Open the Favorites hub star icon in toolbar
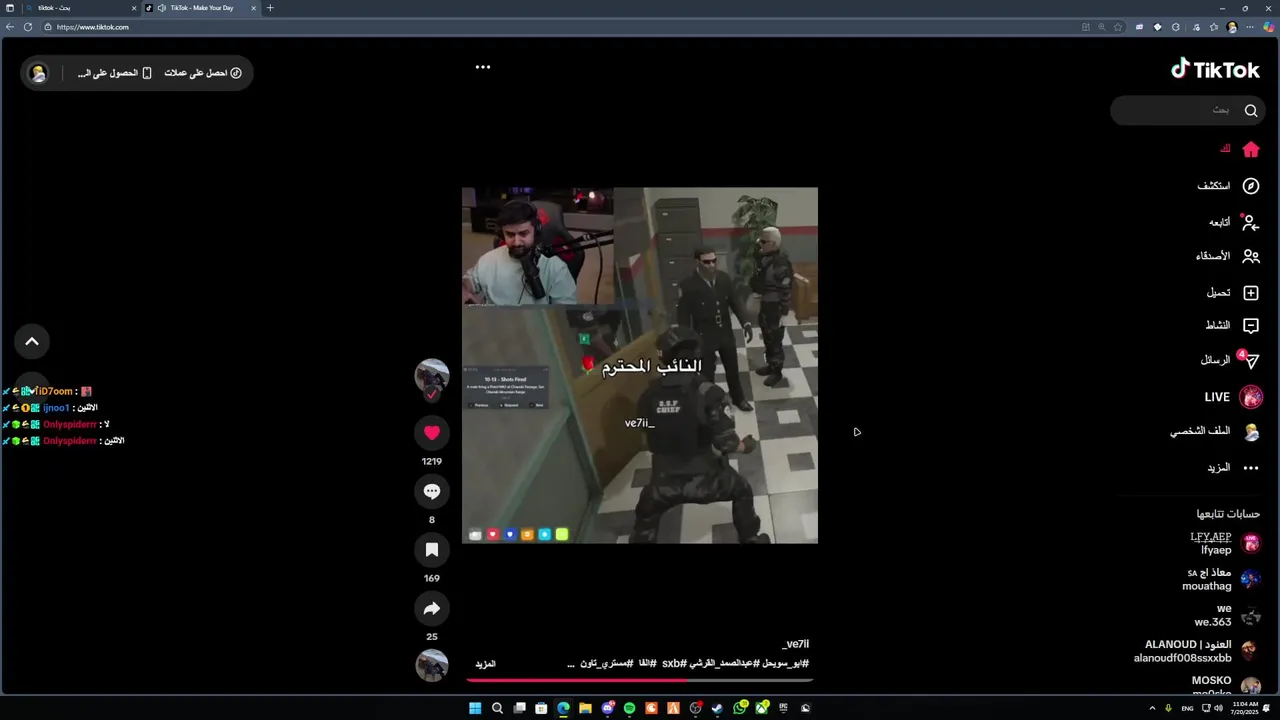Viewport: 1280px width, 720px height. pos(1214,27)
